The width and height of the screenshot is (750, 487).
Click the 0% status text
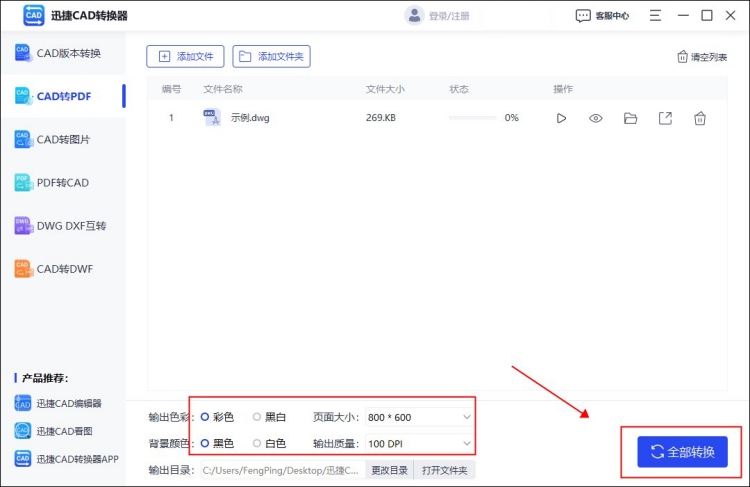click(511, 118)
